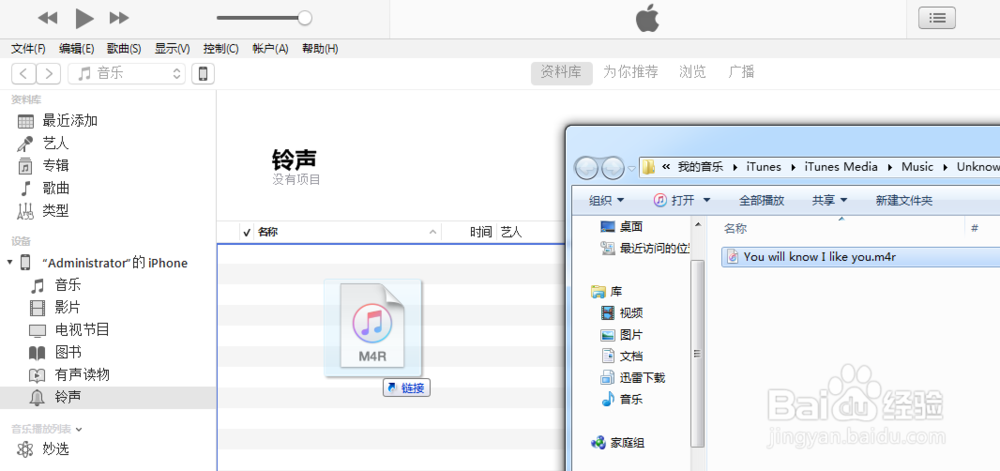This screenshot has height=471, width=1000.
Task: Click the Explorer navigation pane scrollbar
Action: [x=698, y=353]
